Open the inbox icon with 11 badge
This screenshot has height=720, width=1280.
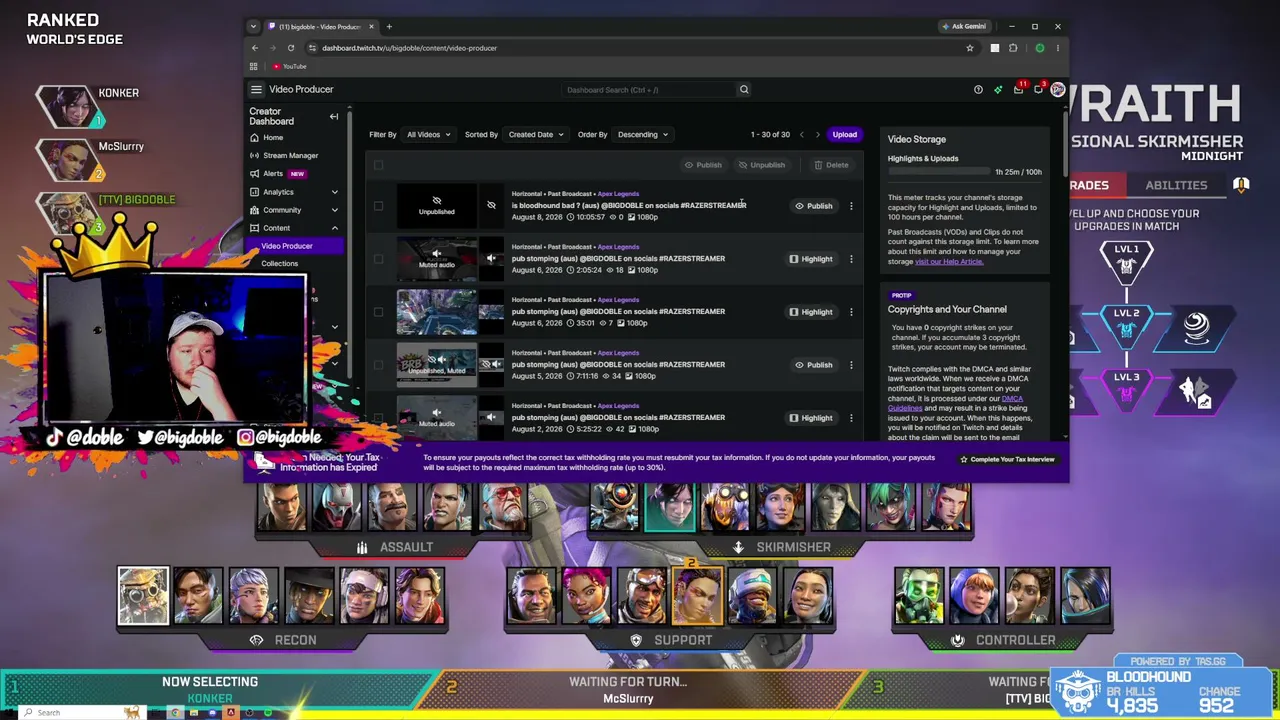pyautogui.click(x=1018, y=90)
